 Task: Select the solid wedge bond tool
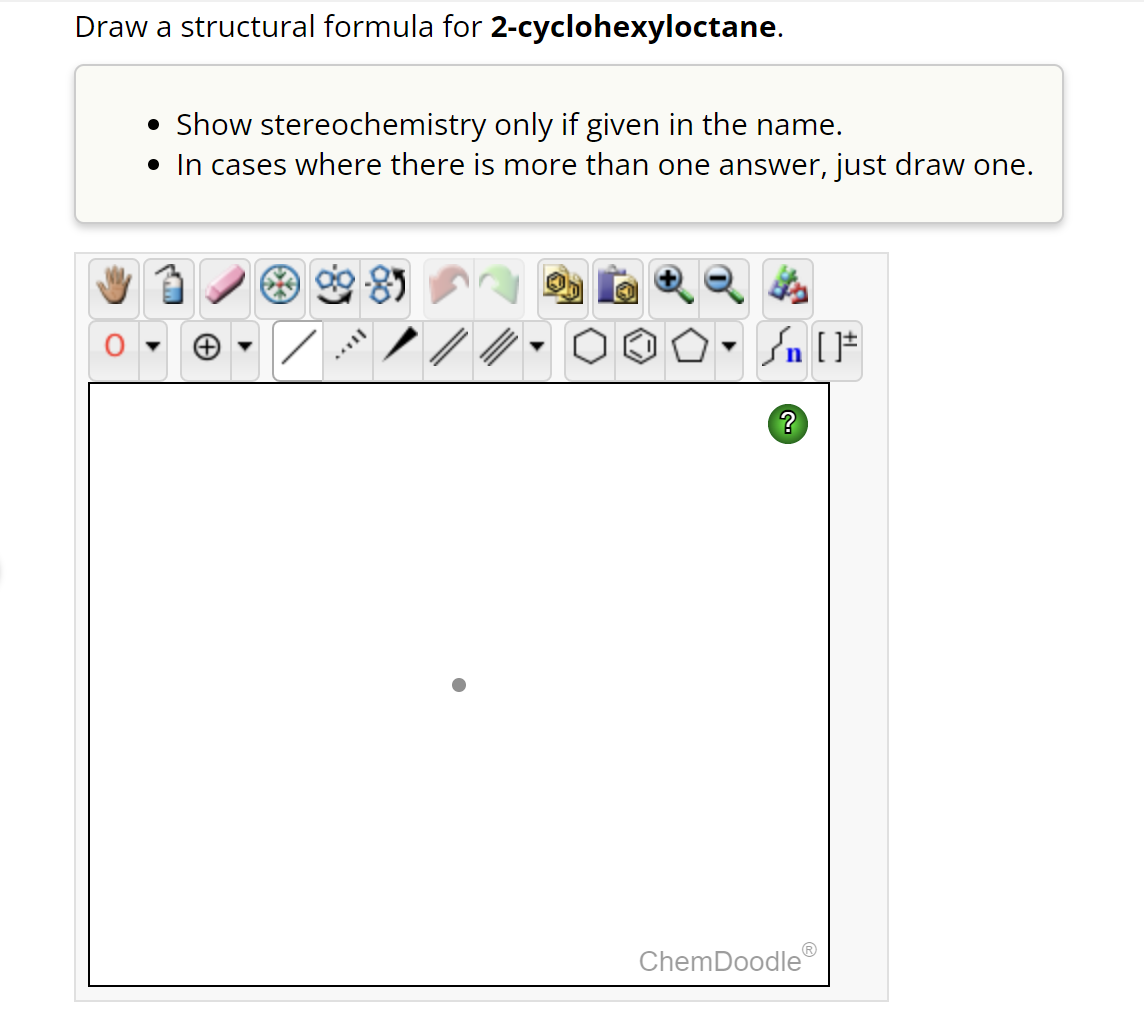tap(397, 349)
